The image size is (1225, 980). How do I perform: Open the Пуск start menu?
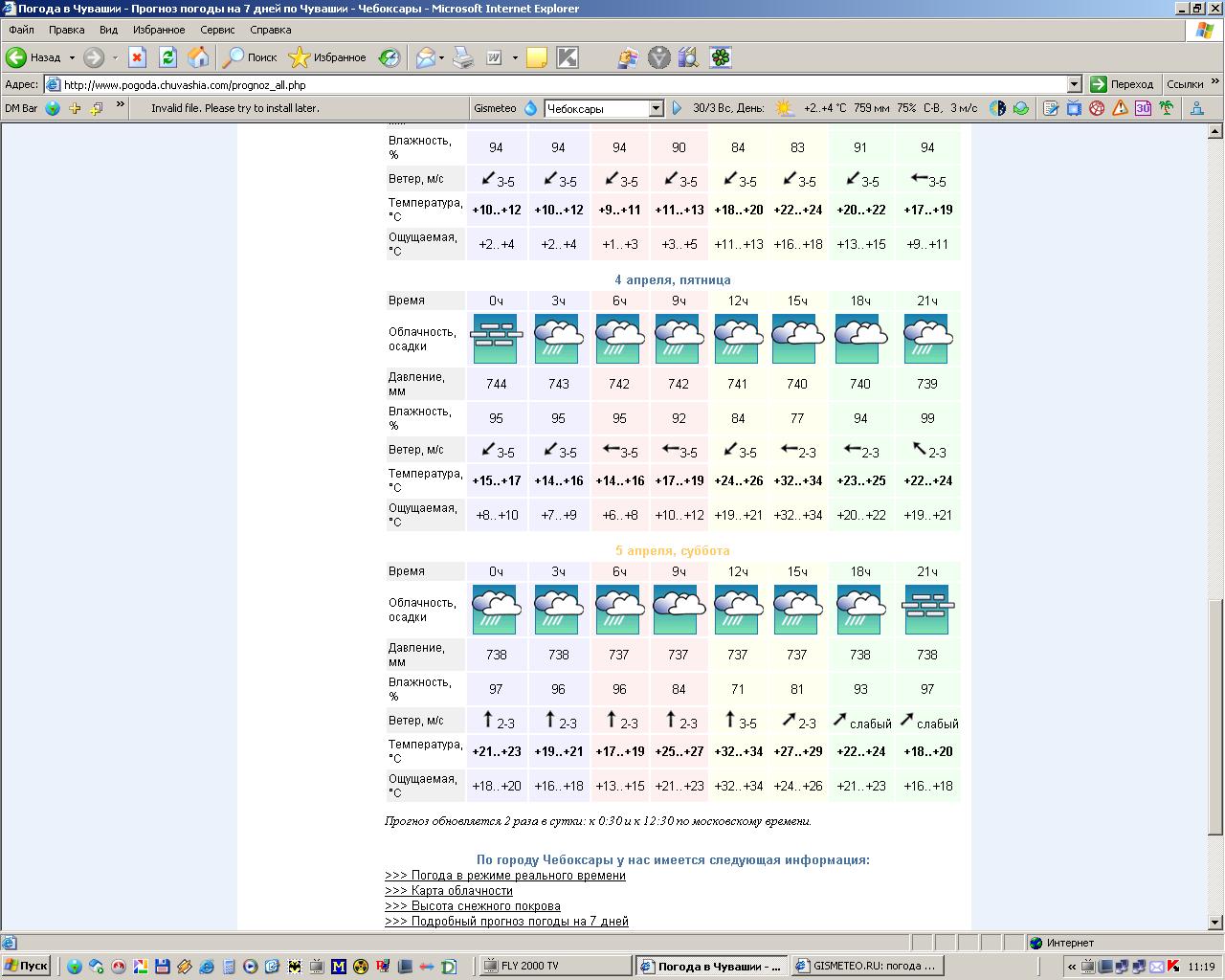pyautogui.click(x=26, y=966)
